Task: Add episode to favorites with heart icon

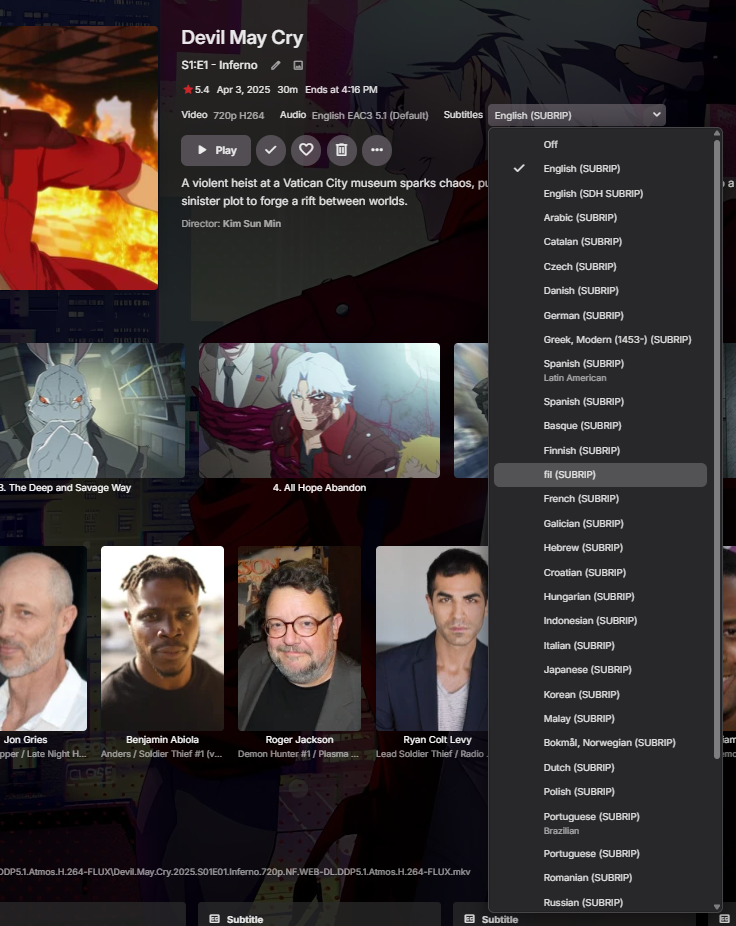Action: pyautogui.click(x=306, y=150)
